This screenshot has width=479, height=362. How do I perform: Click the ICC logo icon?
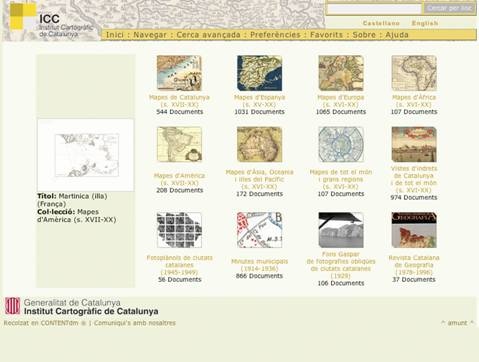(x=23, y=16)
